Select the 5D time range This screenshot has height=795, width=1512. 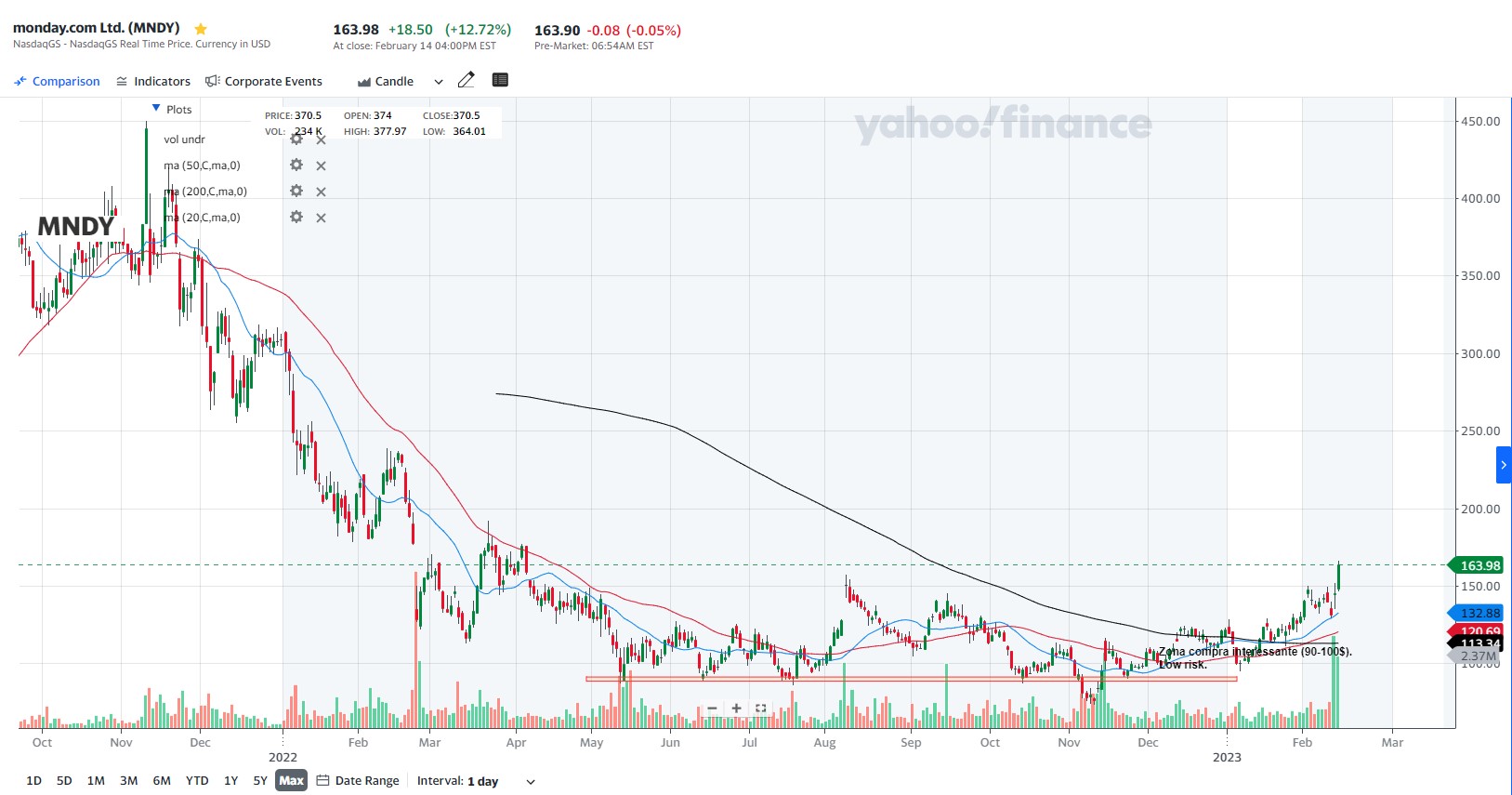64,781
